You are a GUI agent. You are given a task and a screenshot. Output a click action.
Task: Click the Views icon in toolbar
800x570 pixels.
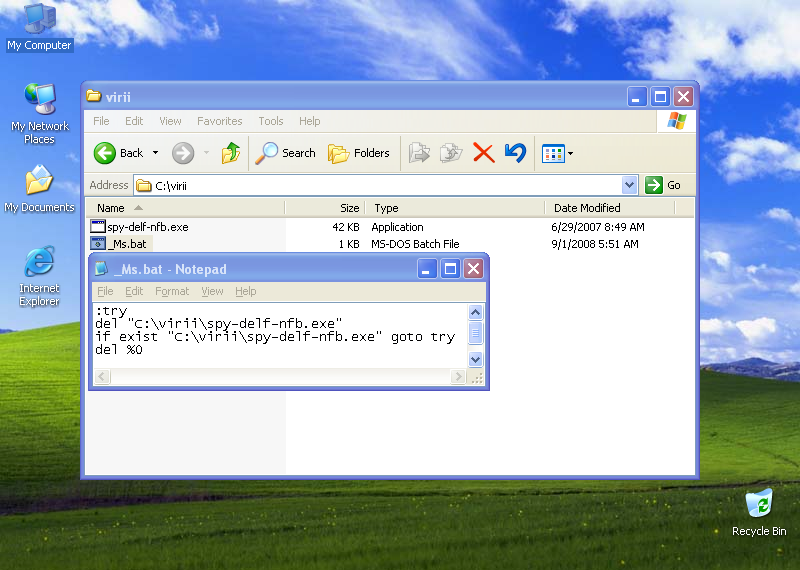pyautogui.click(x=553, y=153)
